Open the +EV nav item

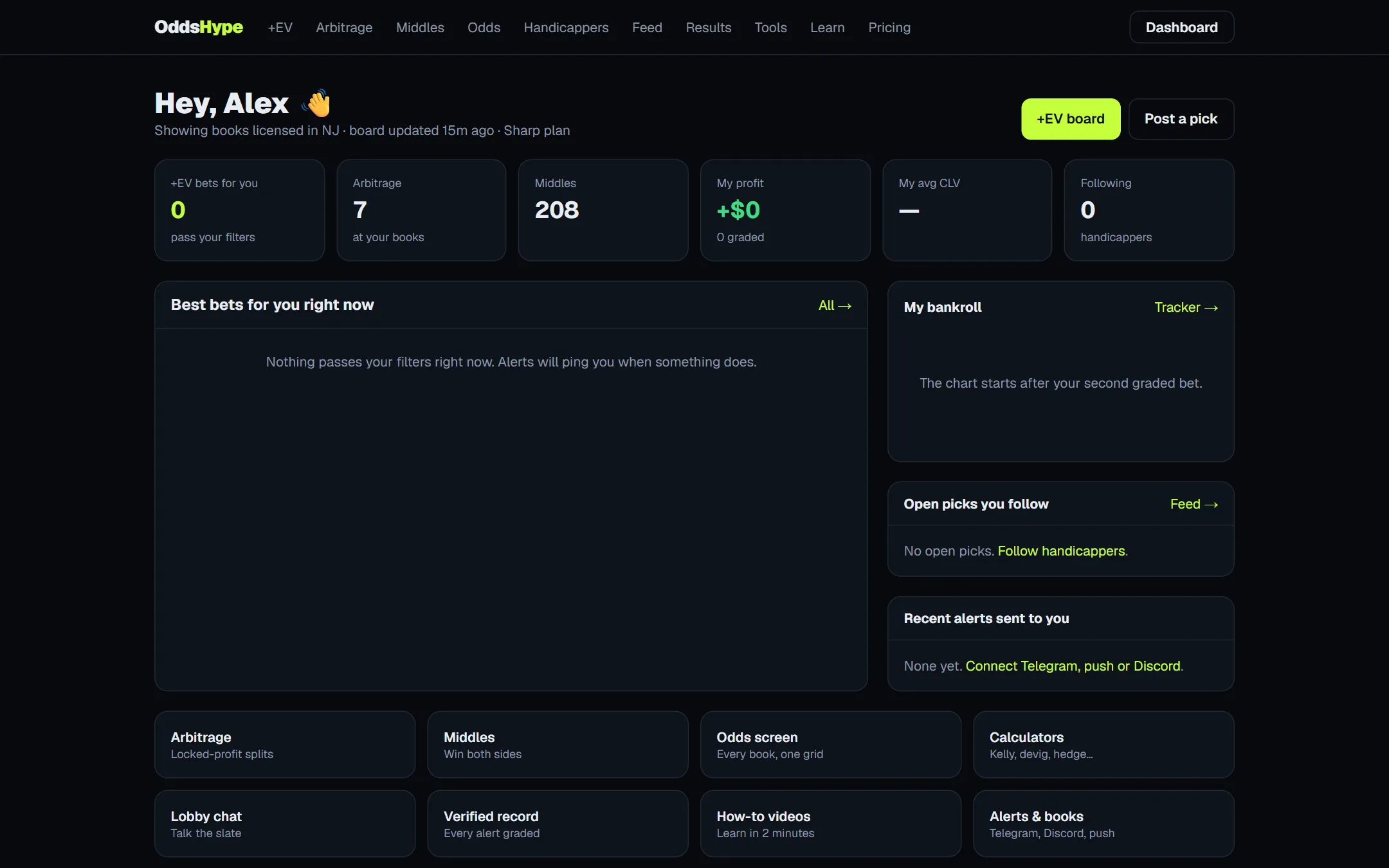point(280,28)
